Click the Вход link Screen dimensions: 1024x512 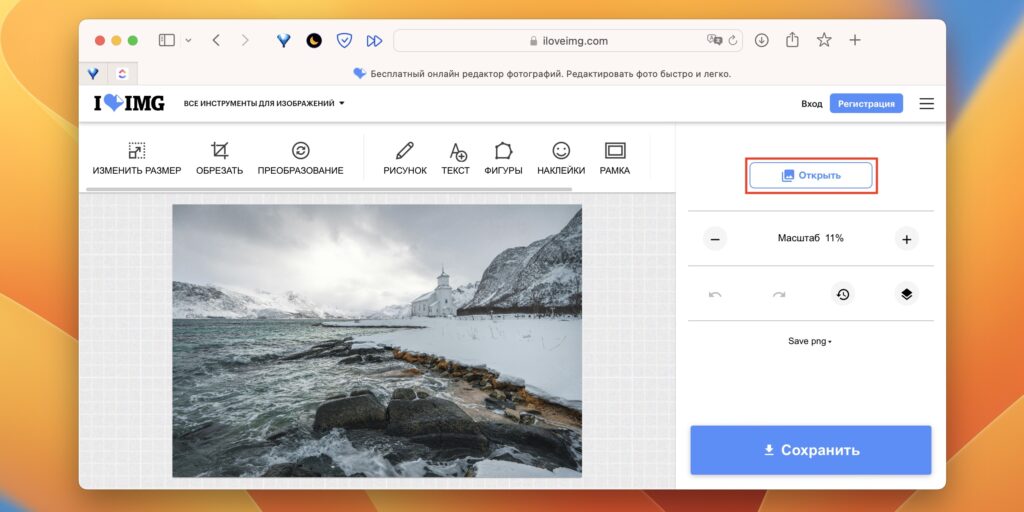(812, 104)
